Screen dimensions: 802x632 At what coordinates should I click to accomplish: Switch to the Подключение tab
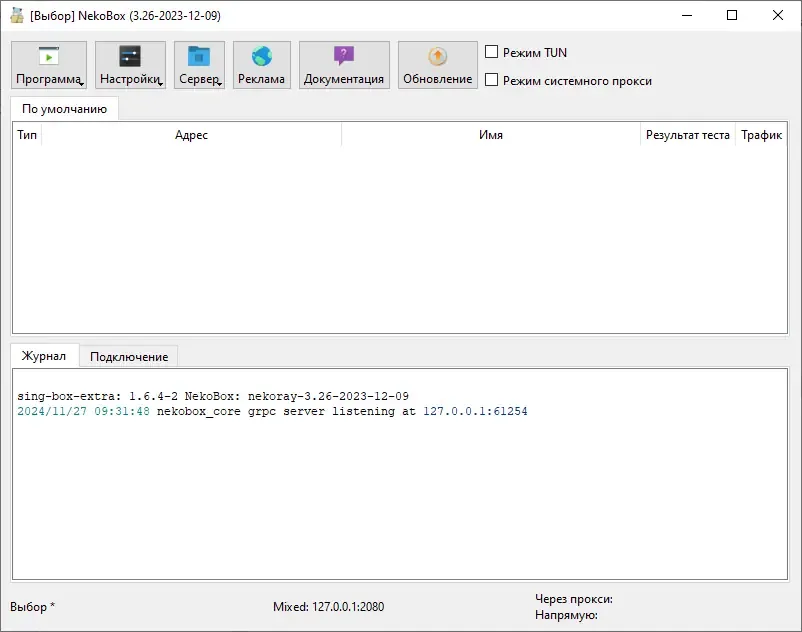click(x=128, y=357)
